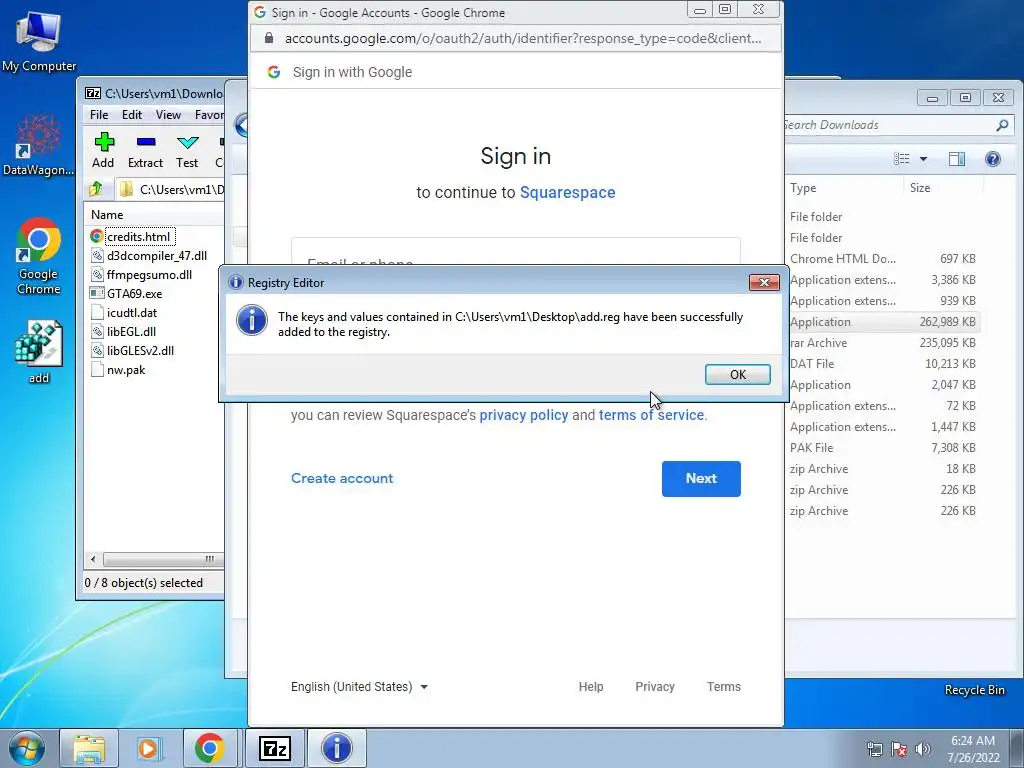
Task: Open the language dropdown English (United States)
Action: 359,687
